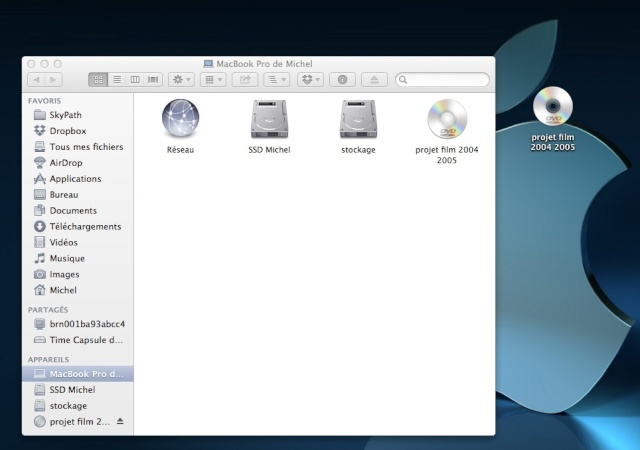The image size is (640, 450).
Task: Click the Michel house icon
Action: (x=40, y=290)
